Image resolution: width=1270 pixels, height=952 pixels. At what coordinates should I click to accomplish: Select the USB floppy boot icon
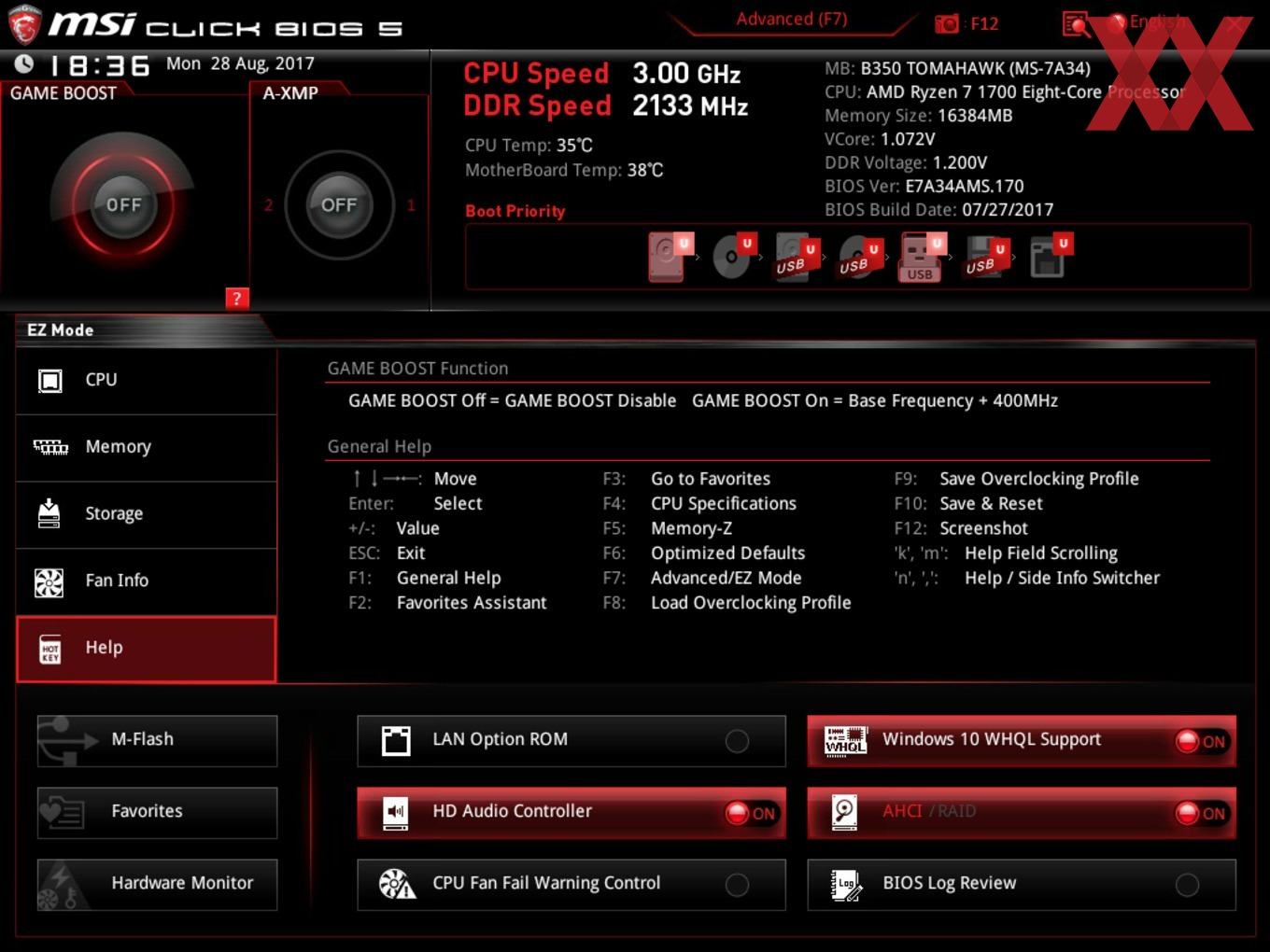tap(986, 257)
